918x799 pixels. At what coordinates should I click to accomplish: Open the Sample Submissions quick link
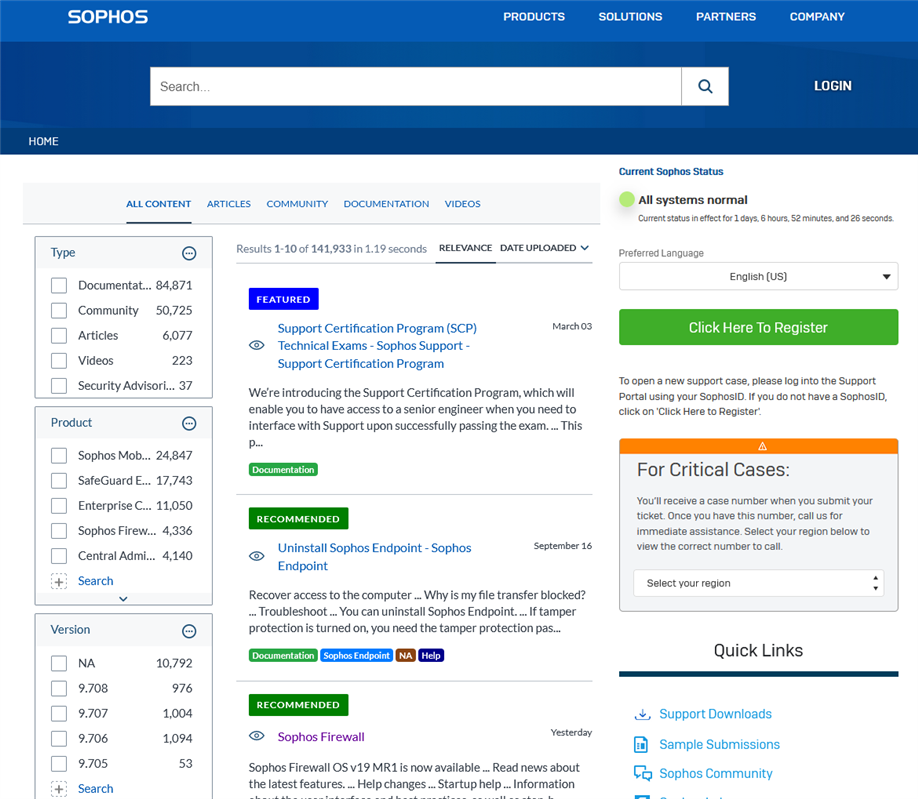[x=720, y=745]
